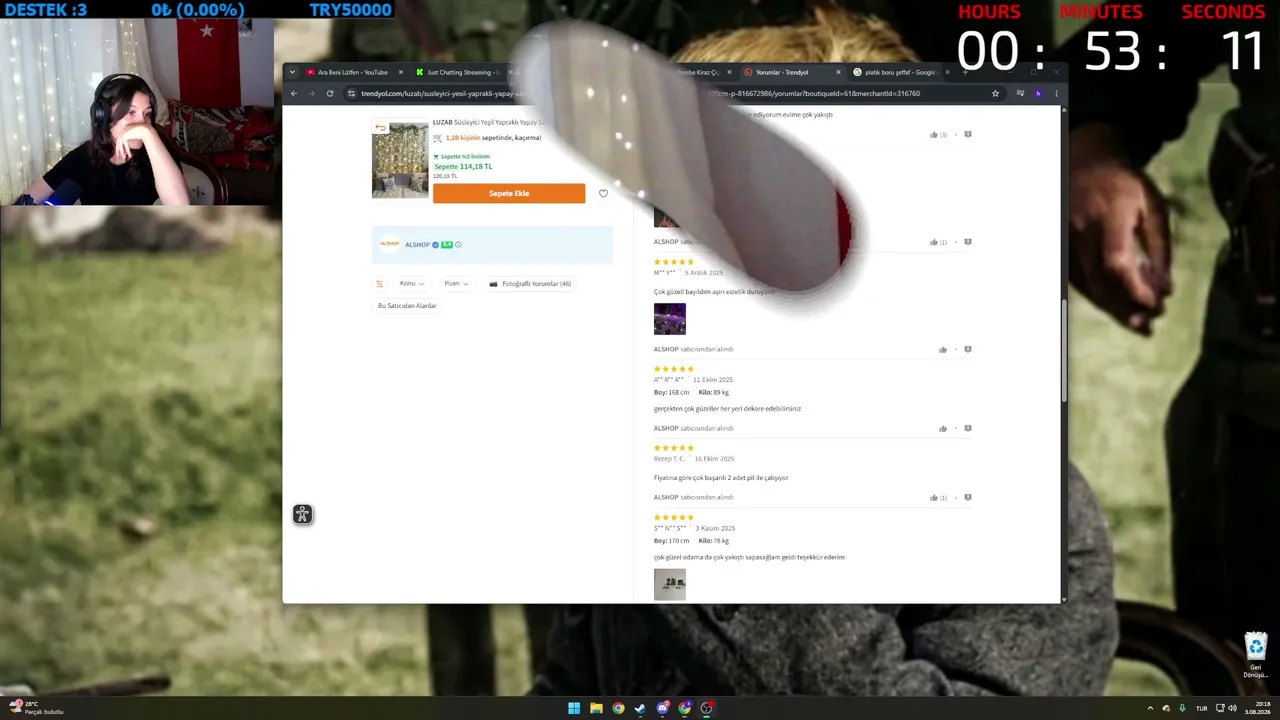Image resolution: width=1280 pixels, height=720 pixels.
Task: Open the Windows Start menu
Action: pyautogui.click(x=574, y=708)
